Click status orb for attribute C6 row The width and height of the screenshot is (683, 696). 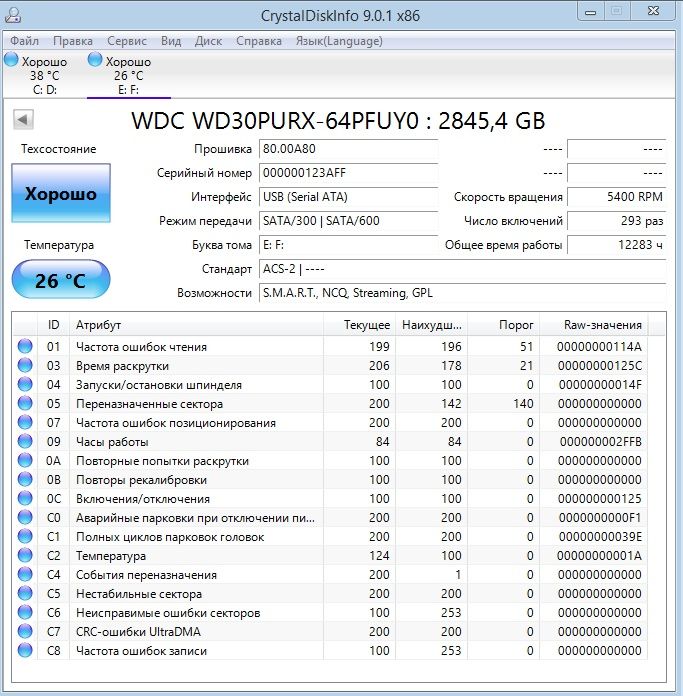coord(25,613)
